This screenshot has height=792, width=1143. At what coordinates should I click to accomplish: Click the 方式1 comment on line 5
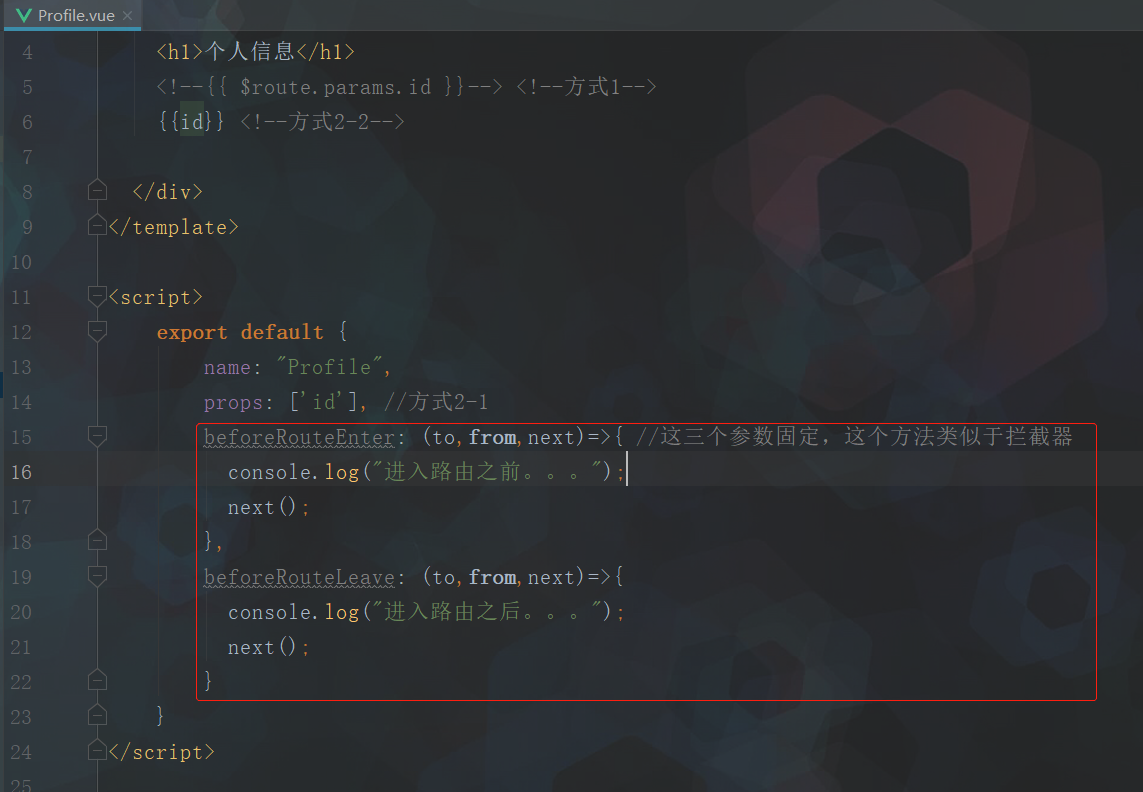587,87
